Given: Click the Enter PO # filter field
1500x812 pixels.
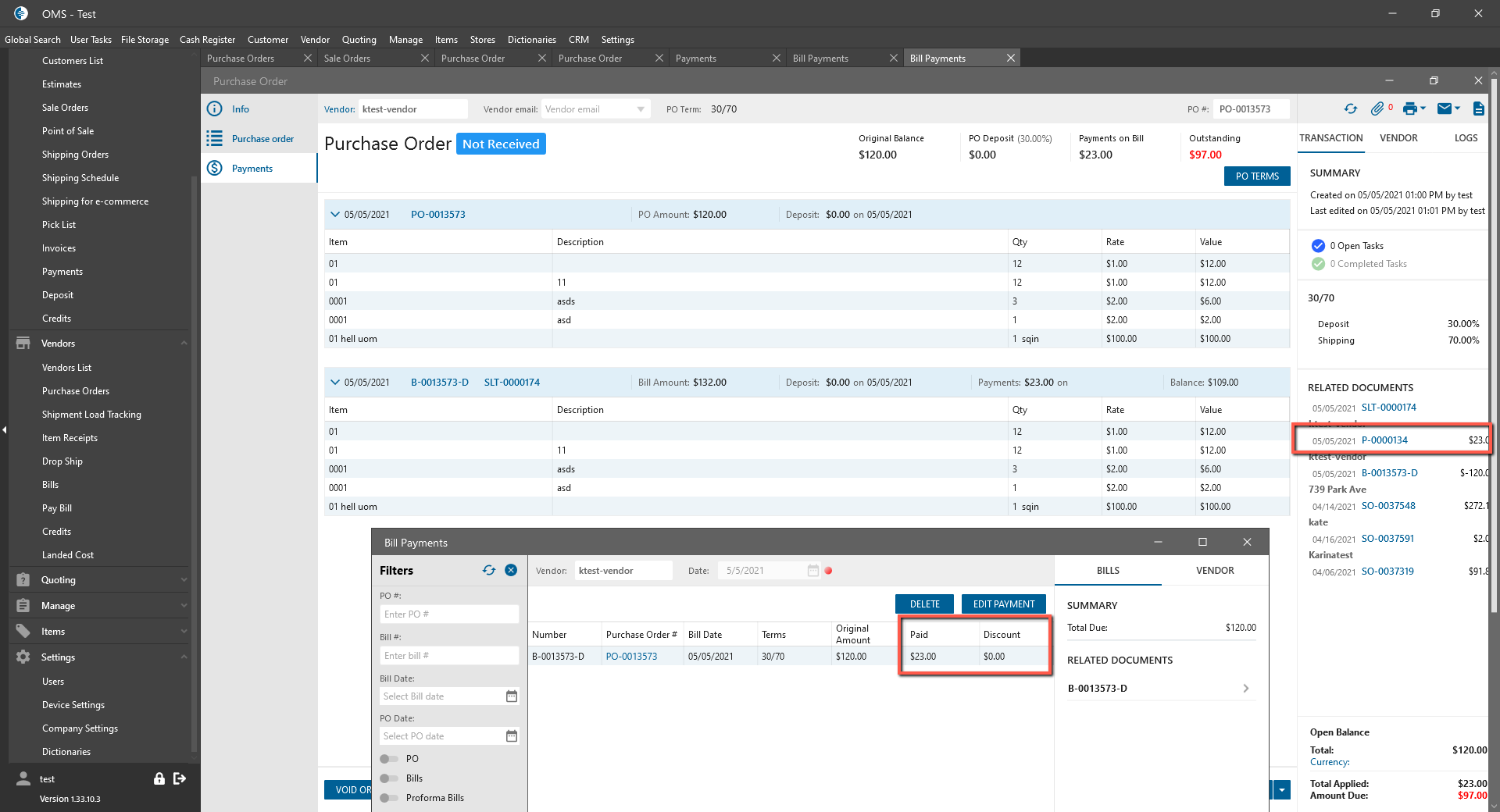Looking at the screenshot, I should (x=449, y=614).
